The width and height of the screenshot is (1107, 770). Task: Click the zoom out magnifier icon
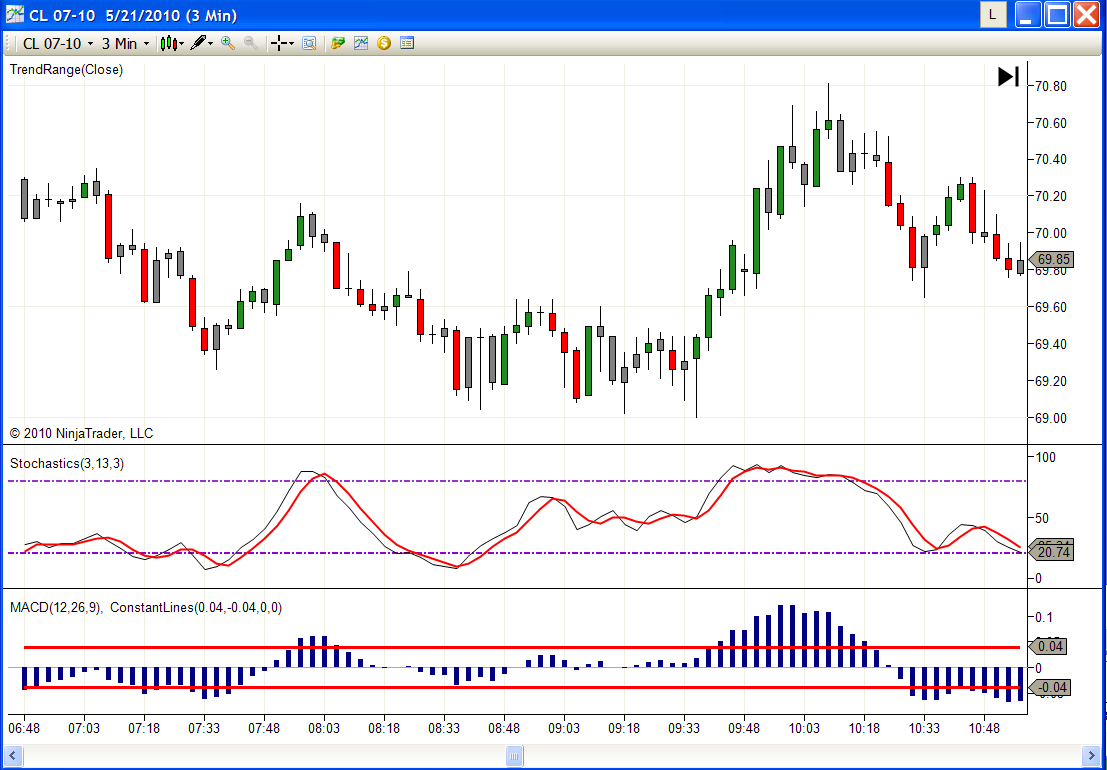(251, 43)
